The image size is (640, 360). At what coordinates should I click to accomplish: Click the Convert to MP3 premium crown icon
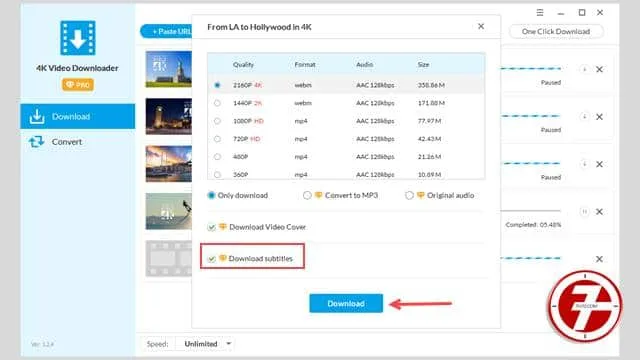click(318, 195)
